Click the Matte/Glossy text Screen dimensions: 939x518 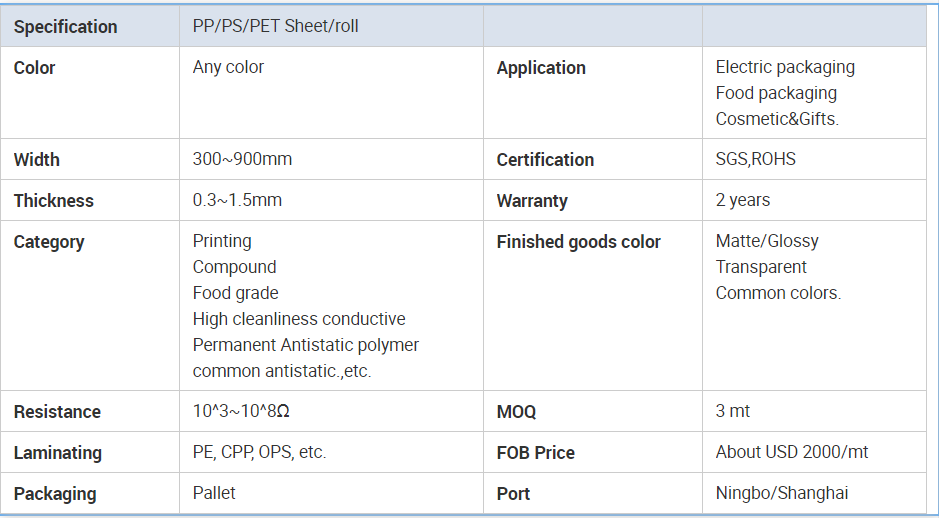click(767, 241)
